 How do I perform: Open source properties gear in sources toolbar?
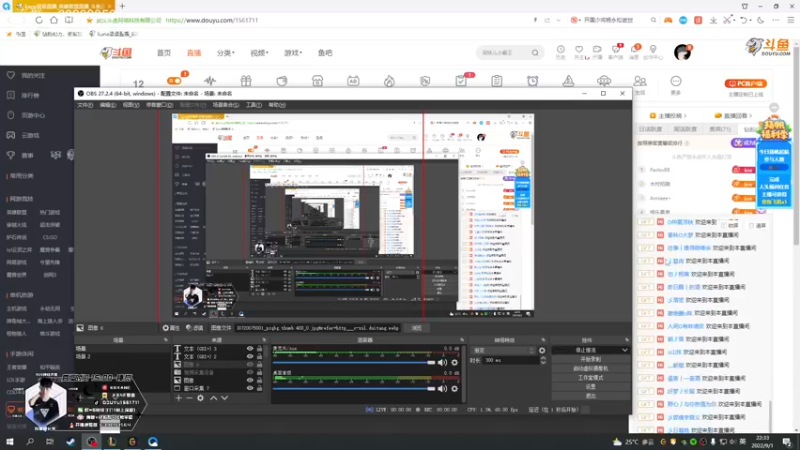[201, 398]
